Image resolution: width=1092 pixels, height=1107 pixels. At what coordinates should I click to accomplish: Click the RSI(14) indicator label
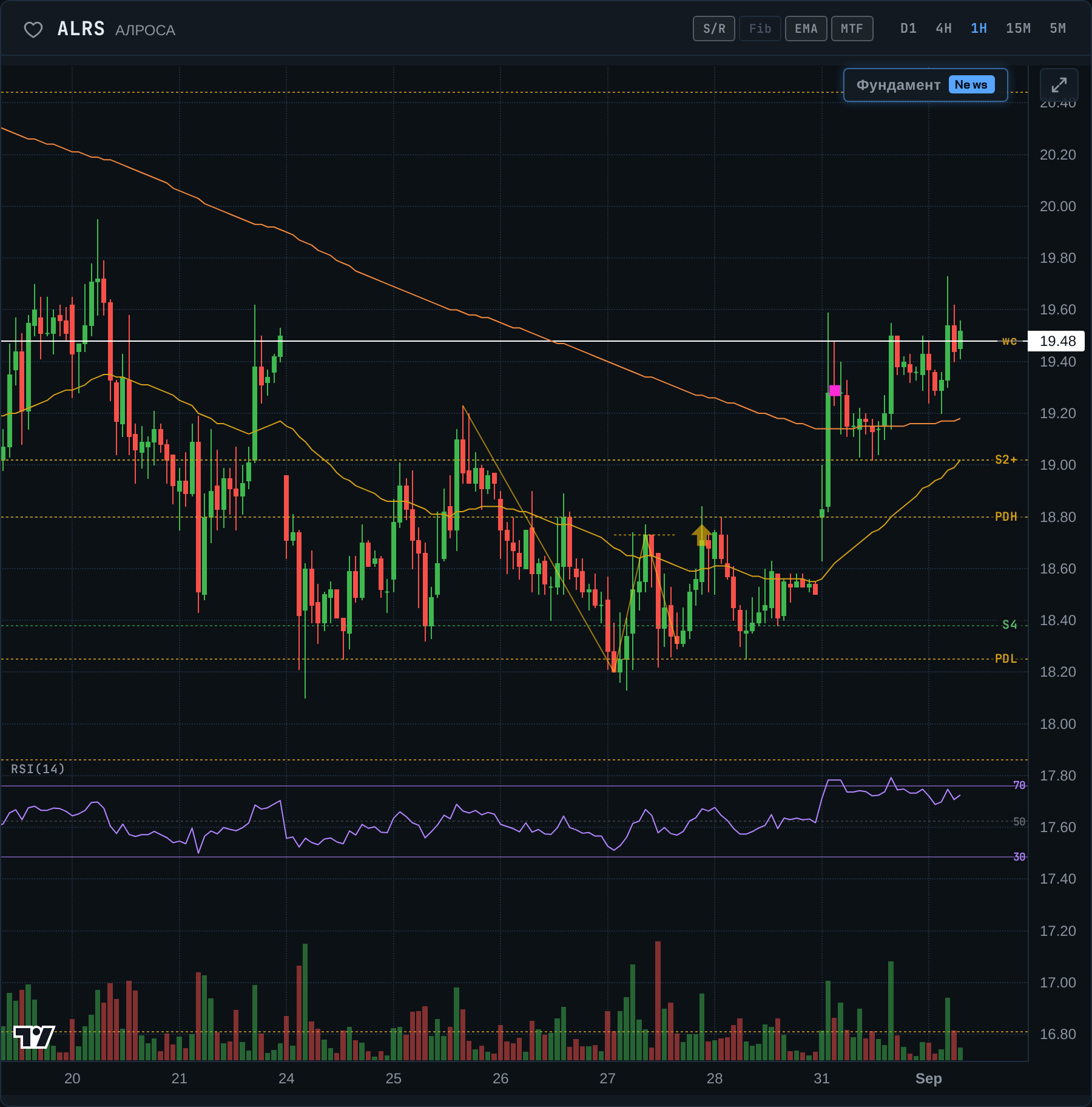click(x=38, y=769)
